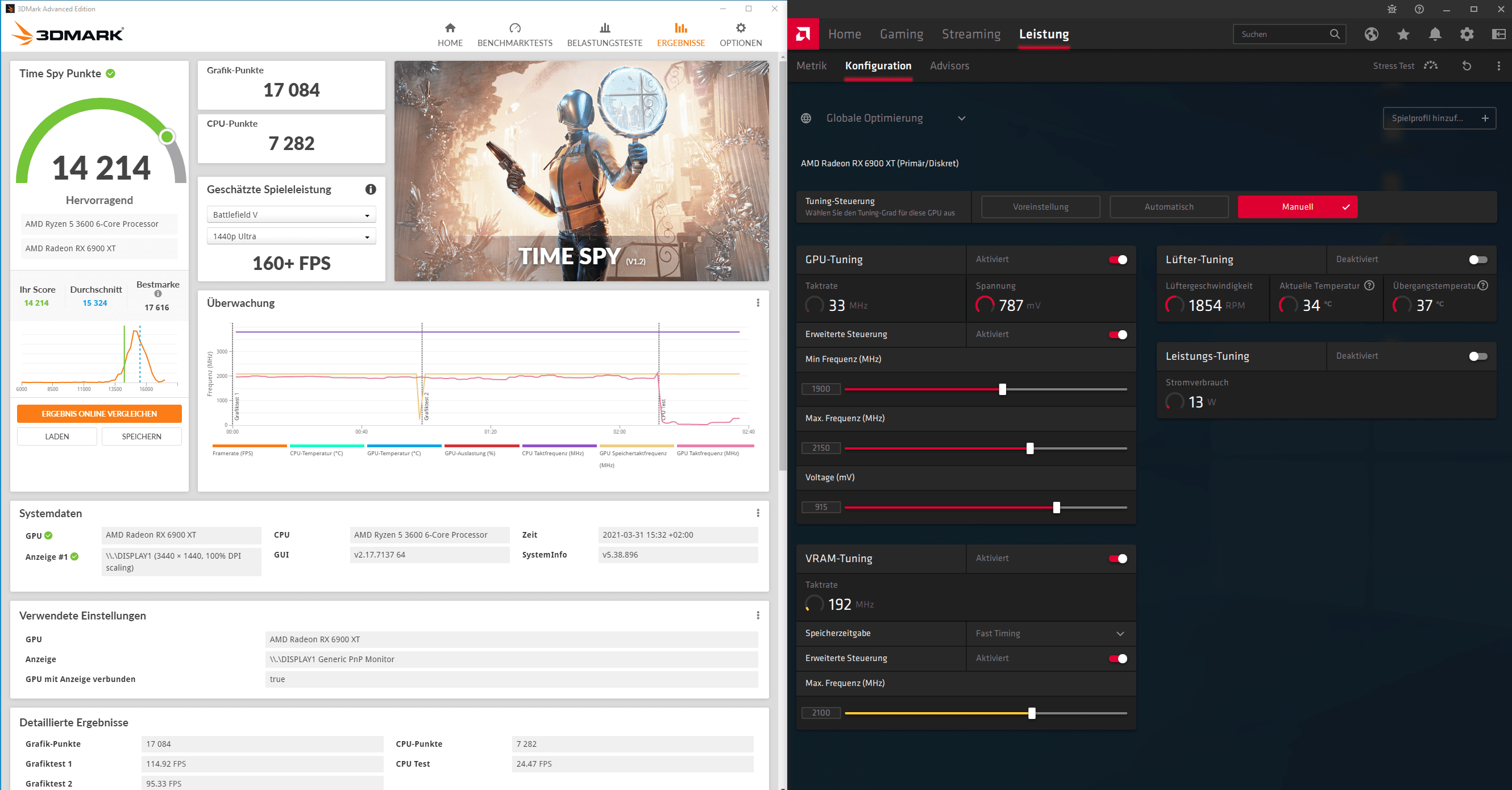1512x790 pixels.
Task: Enable the Leistungs-Tuning toggle
Action: (1477, 356)
